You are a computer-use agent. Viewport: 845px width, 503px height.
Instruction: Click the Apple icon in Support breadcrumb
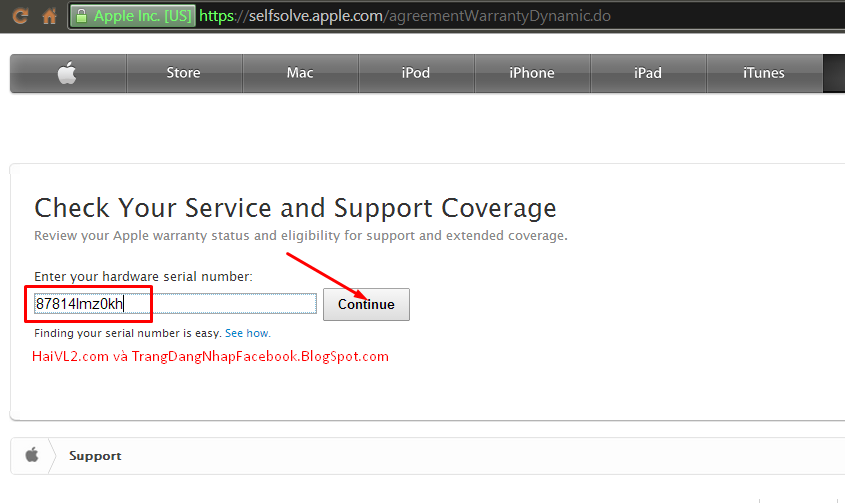point(32,455)
